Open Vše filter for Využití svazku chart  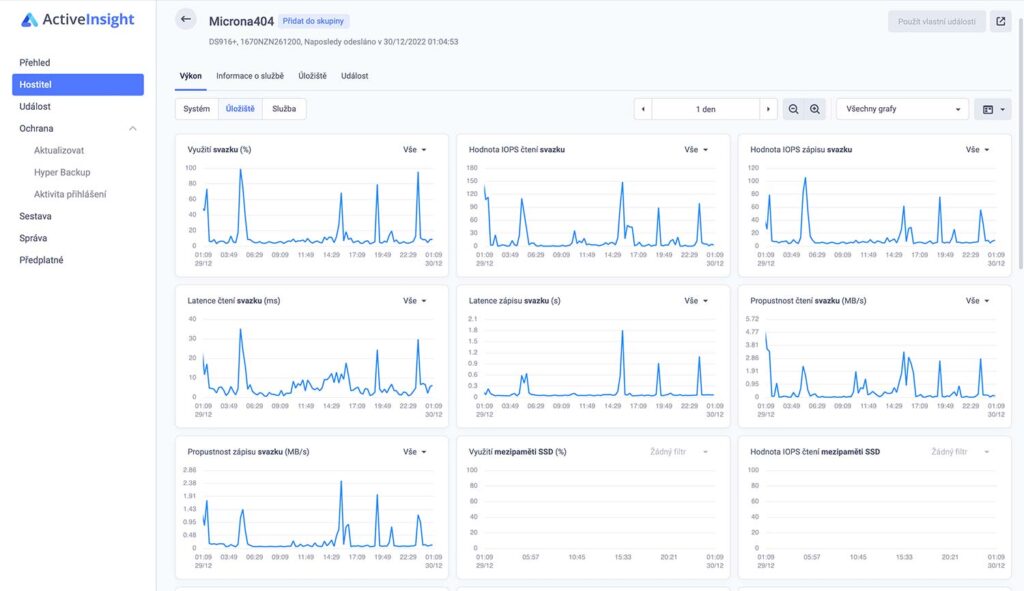tap(414, 150)
